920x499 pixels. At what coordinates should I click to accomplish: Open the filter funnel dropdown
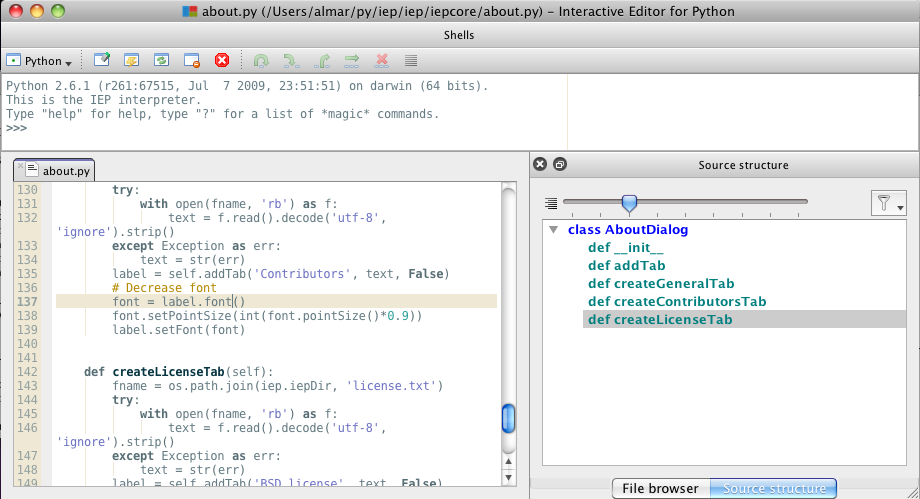[888, 203]
